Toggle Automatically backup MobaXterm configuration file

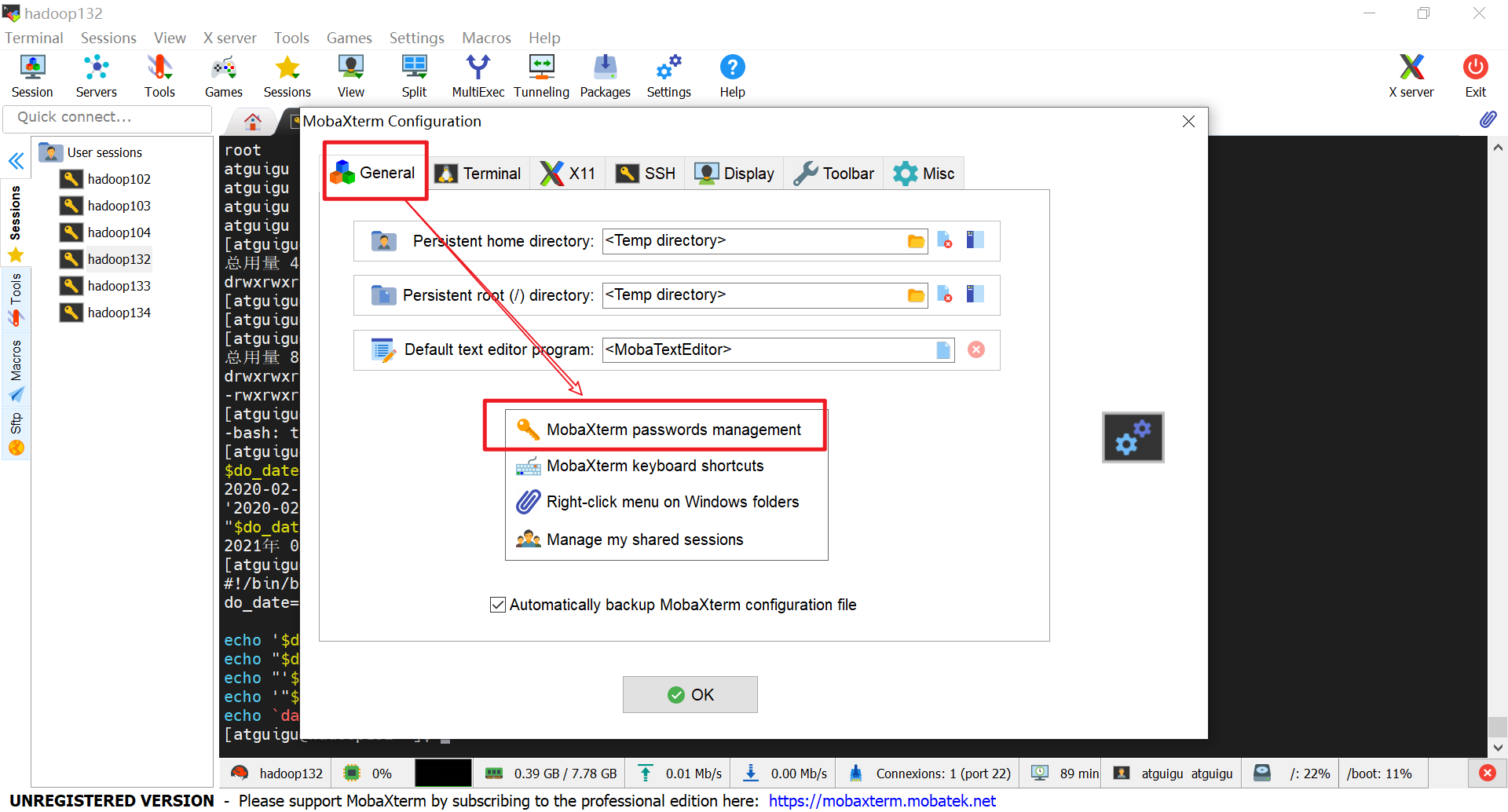(497, 605)
